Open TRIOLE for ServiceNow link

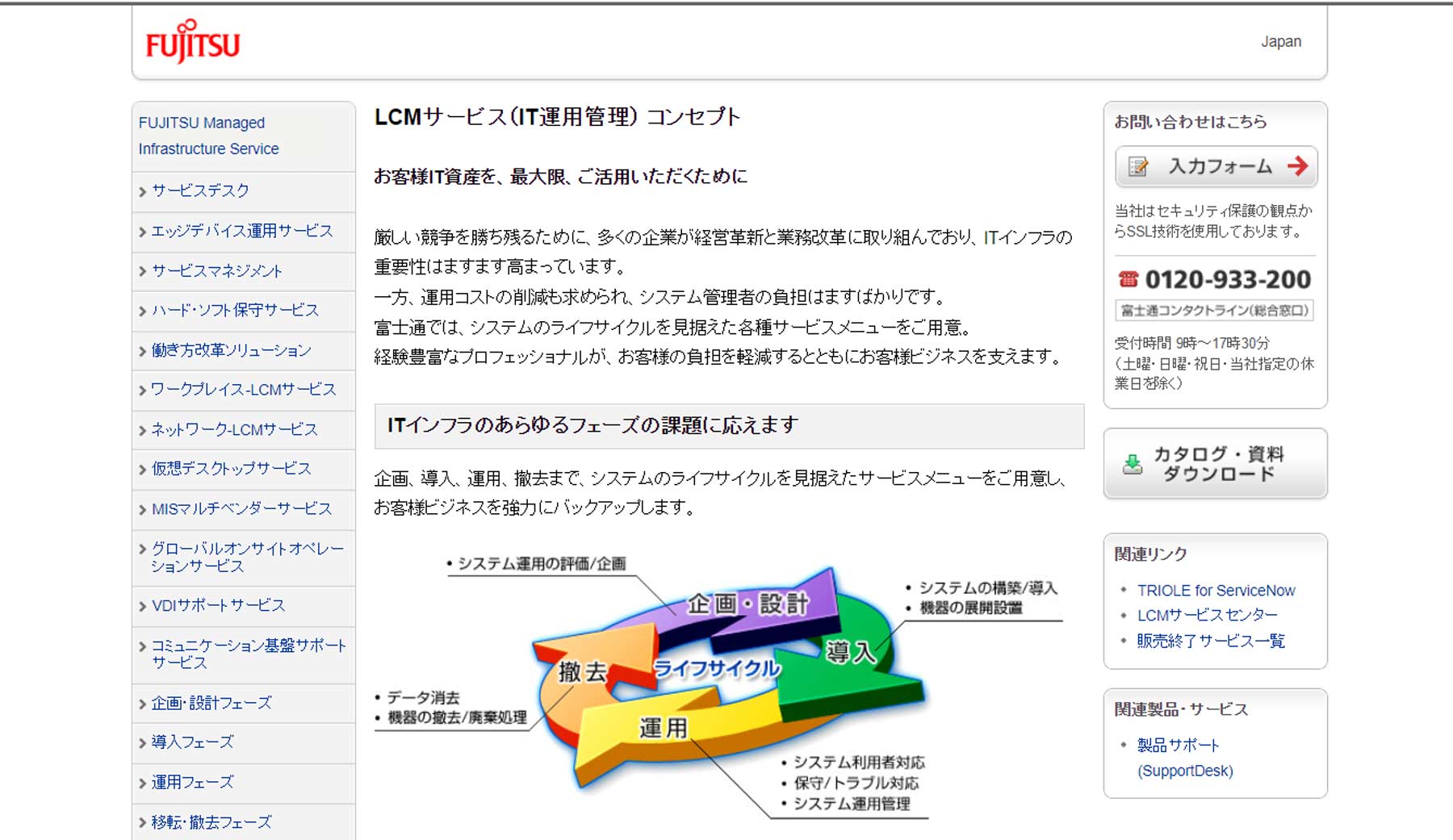click(x=1216, y=590)
